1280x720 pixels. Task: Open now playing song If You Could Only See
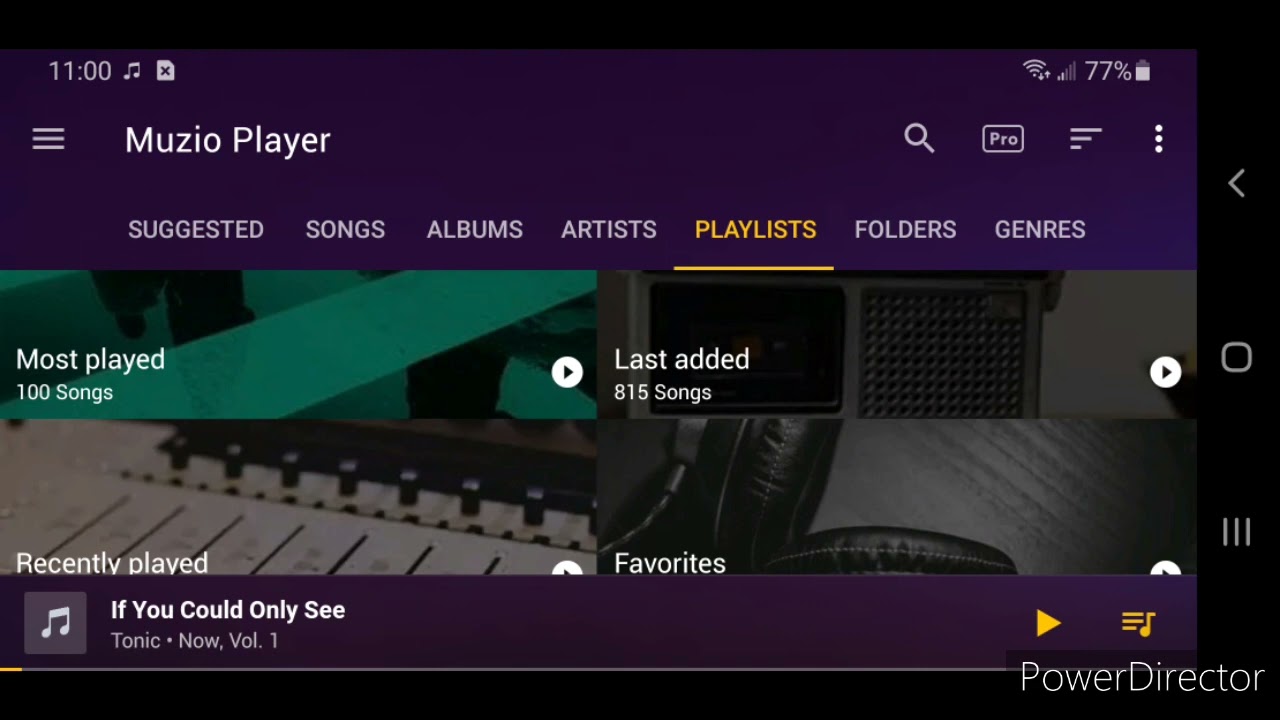(228, 610)
